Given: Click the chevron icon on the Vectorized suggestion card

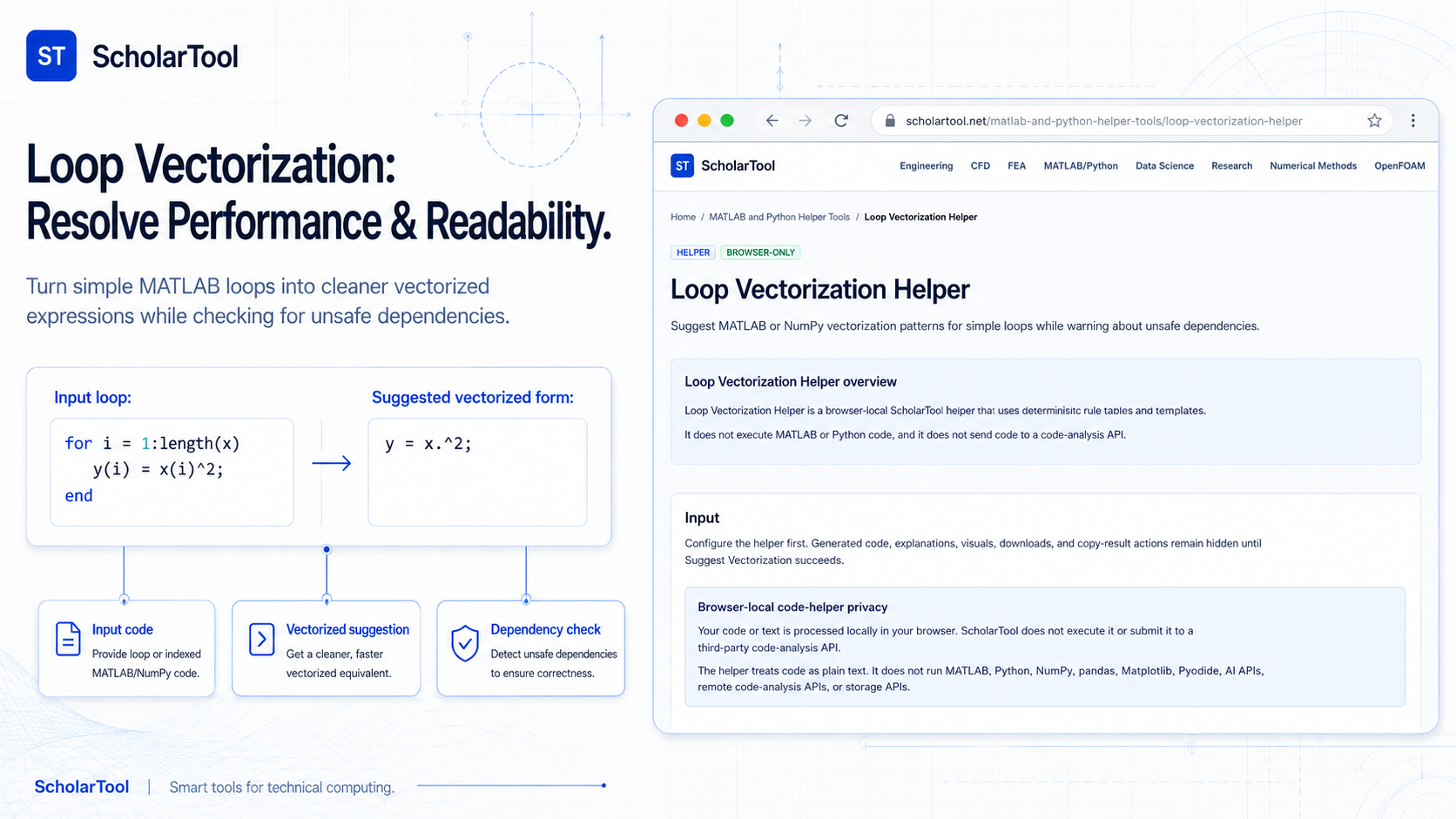Looking at the screenshot, I should point(261,639).
